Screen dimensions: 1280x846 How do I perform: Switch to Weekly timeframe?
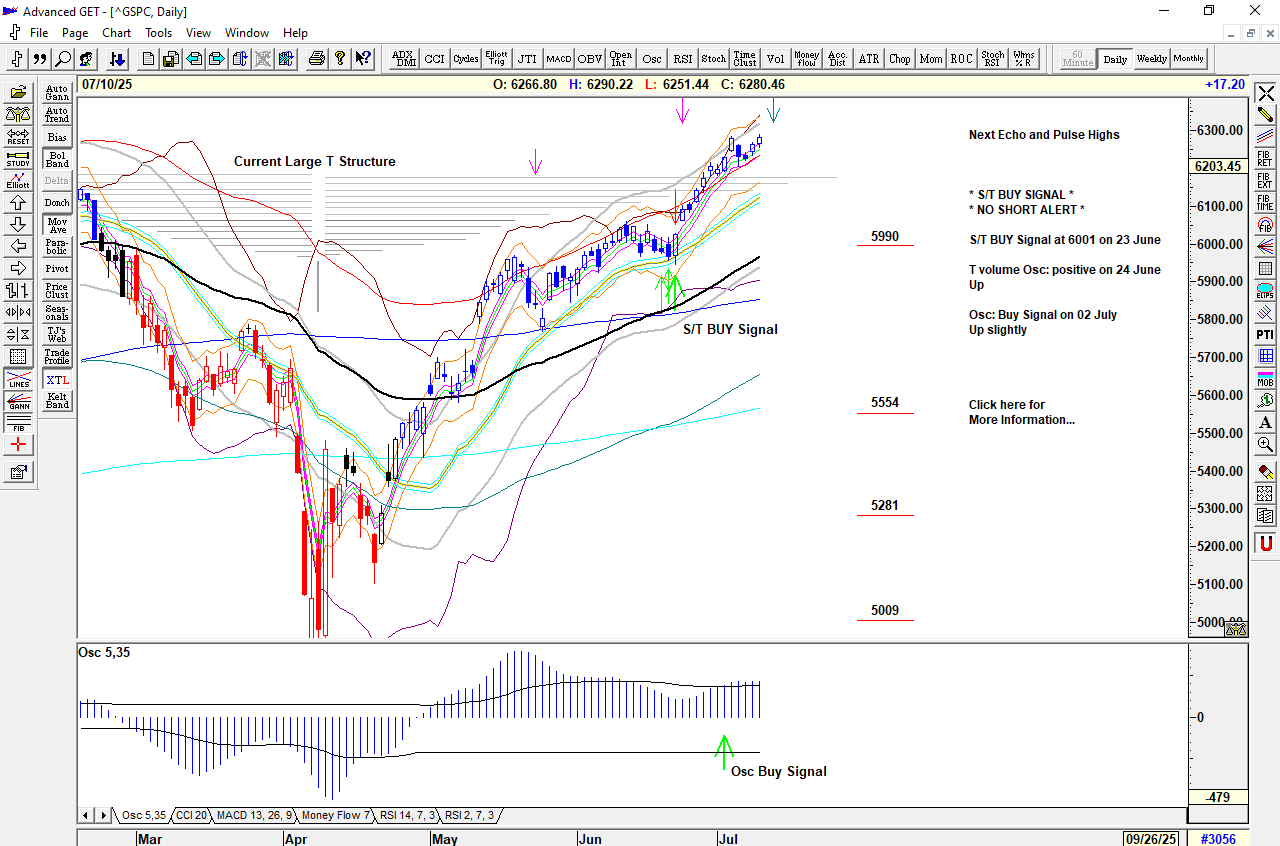(1151, 59)
